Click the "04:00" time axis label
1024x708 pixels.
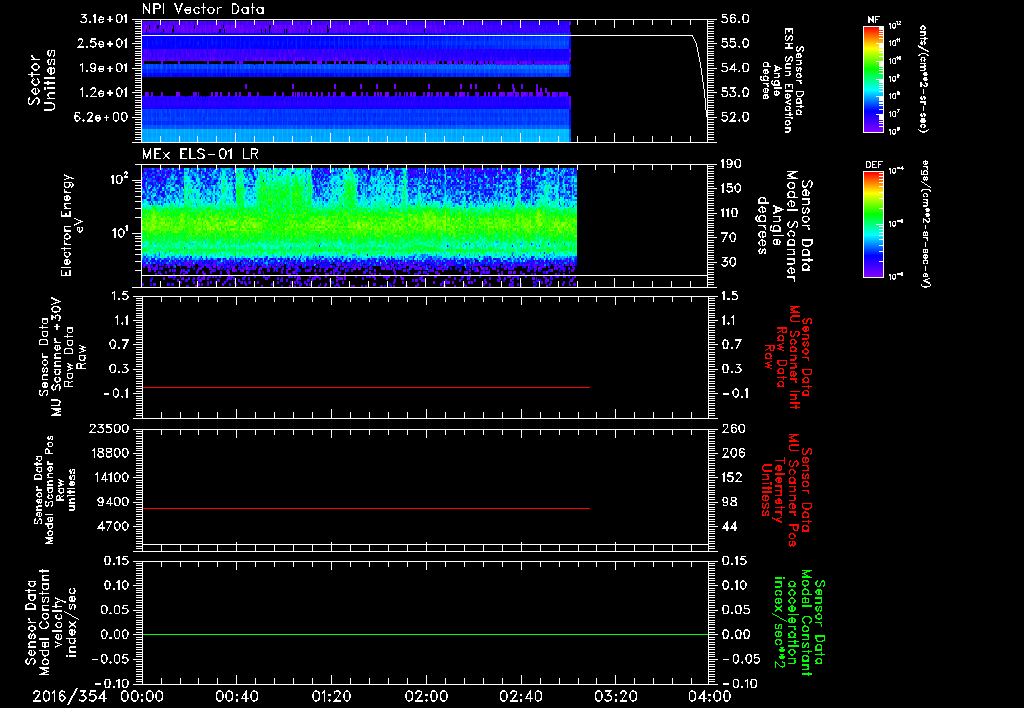click(710, 696)
